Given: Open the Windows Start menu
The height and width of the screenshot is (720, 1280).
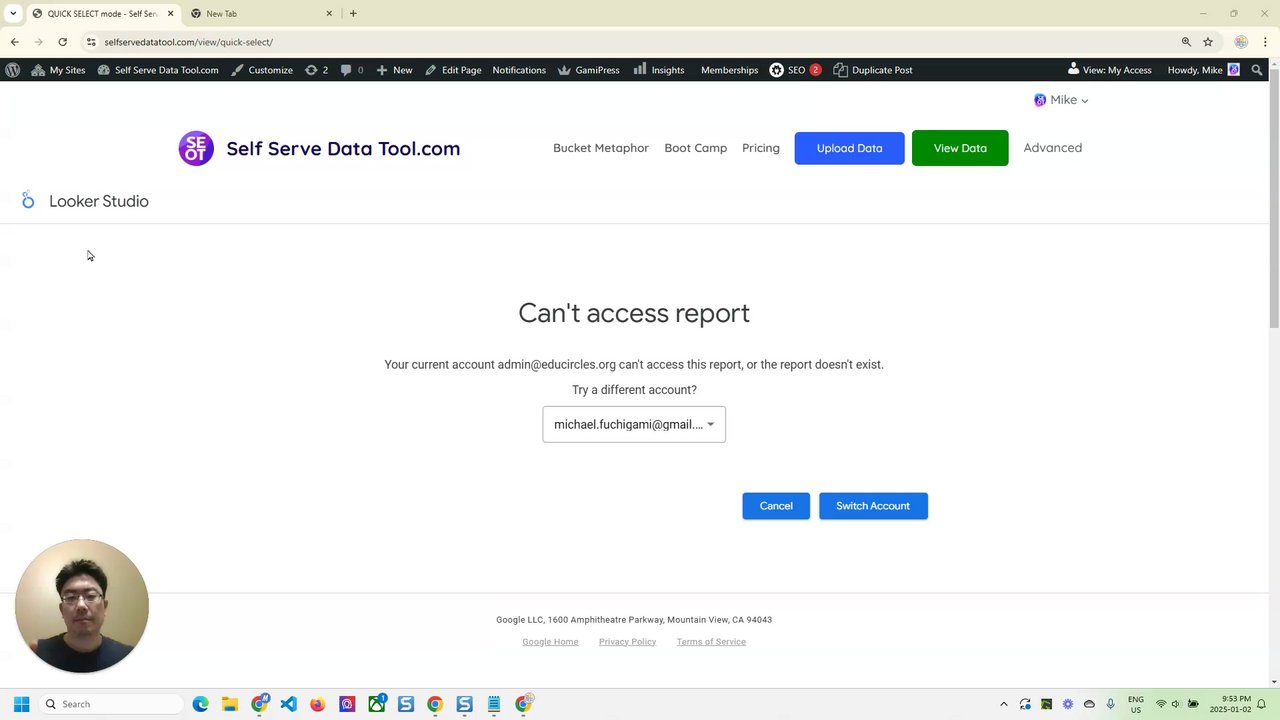Looking at the screenshot, I should (21, 704).
